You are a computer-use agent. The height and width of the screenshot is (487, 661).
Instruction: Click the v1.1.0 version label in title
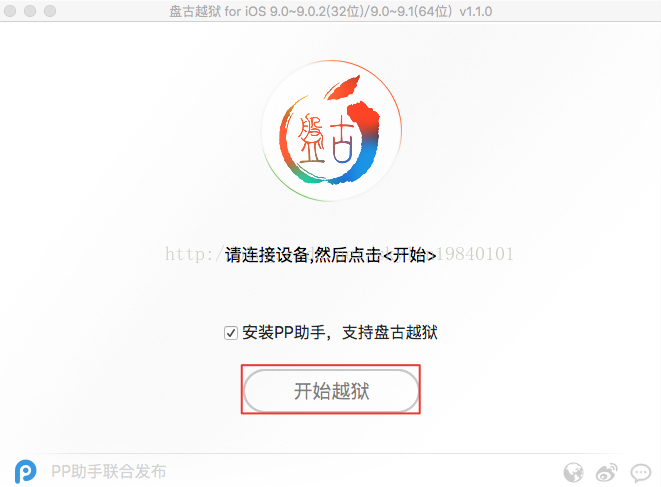(x=476, y=11)
